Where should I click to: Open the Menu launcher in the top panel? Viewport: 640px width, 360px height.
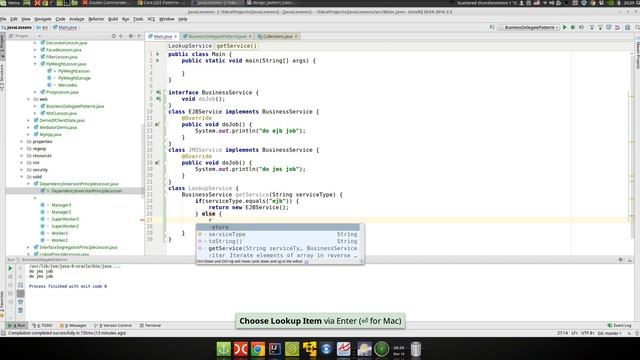(9, 2)
